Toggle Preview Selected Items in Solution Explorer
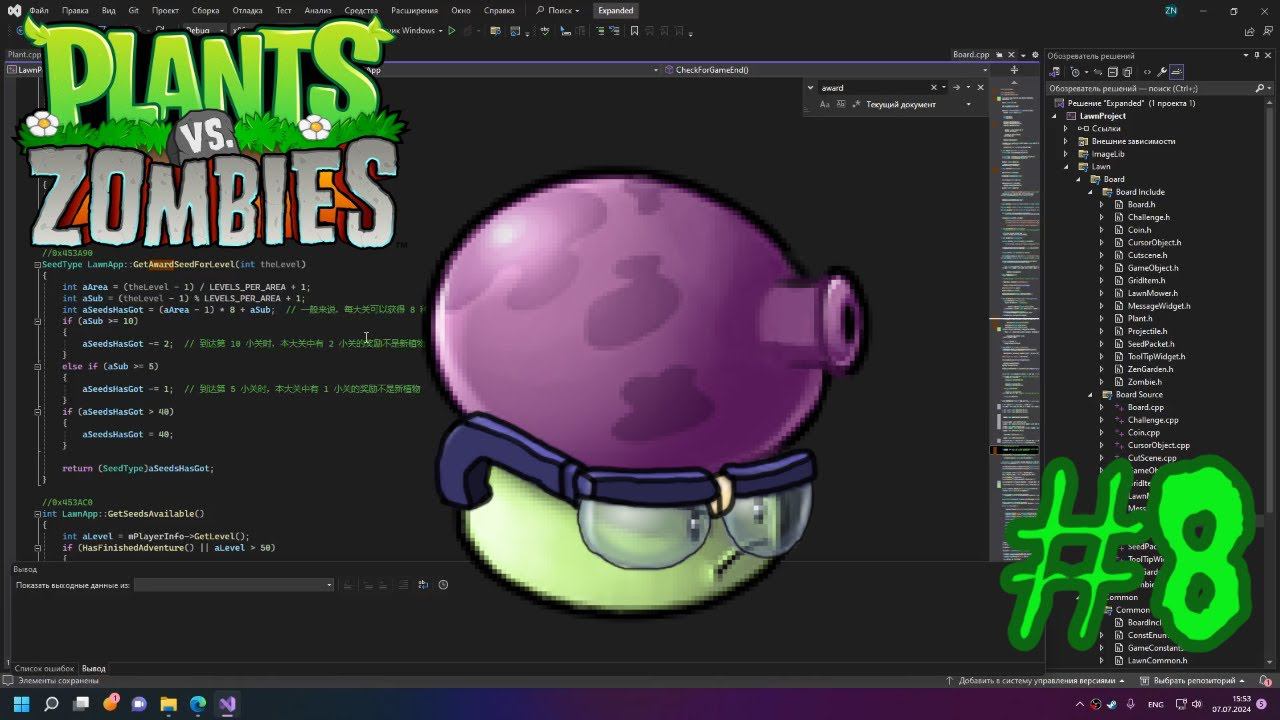The width and height of the screenshot is (1280, 720). coord(1177,72)
